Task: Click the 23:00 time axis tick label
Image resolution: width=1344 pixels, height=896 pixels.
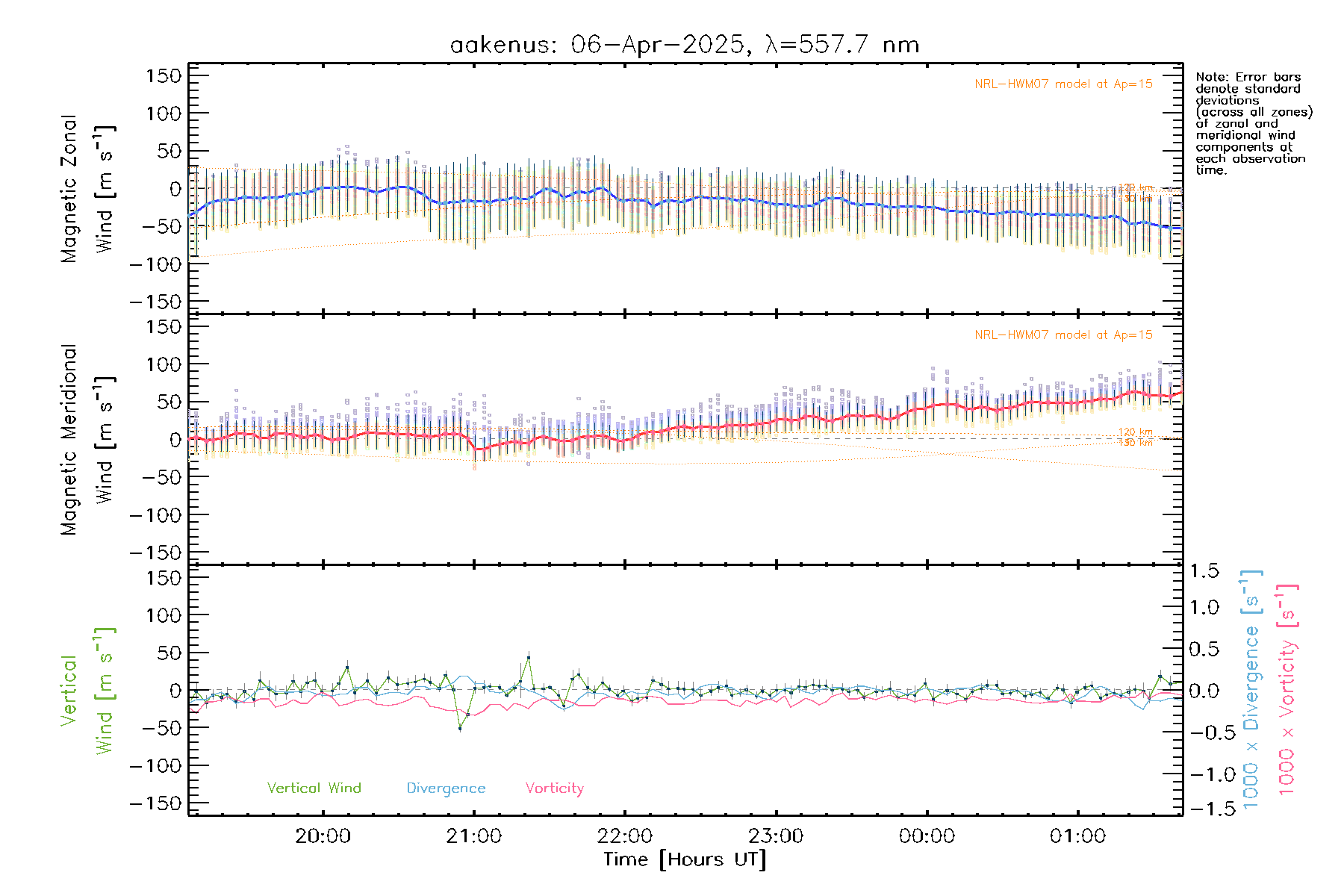Action: point(776,836)
